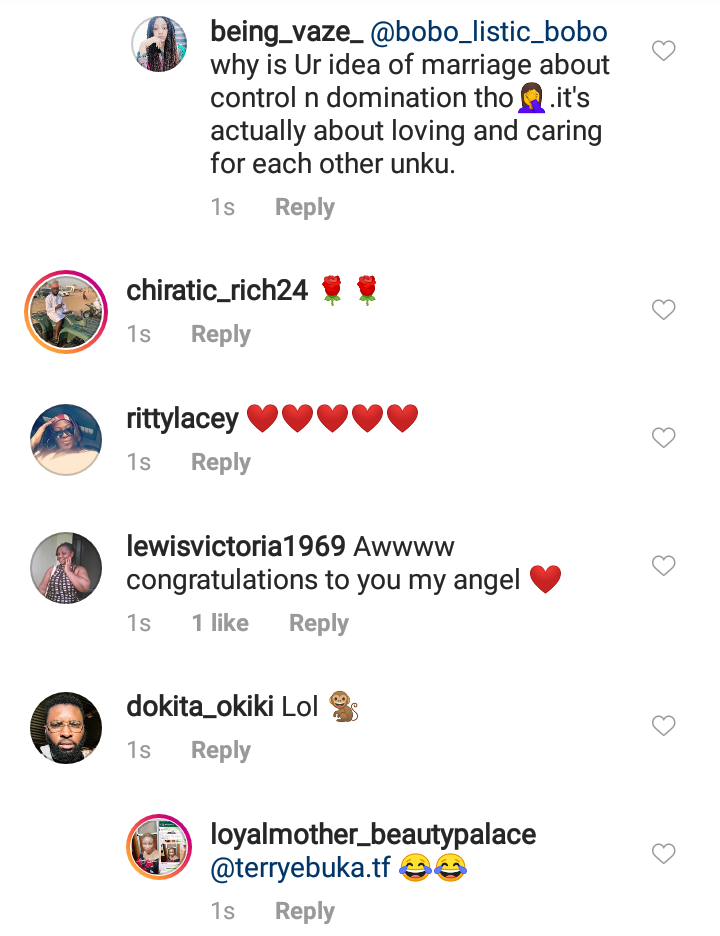Like being_vaze_'s comment with the heart
720x936 pixels.
[x=664, y=51]
